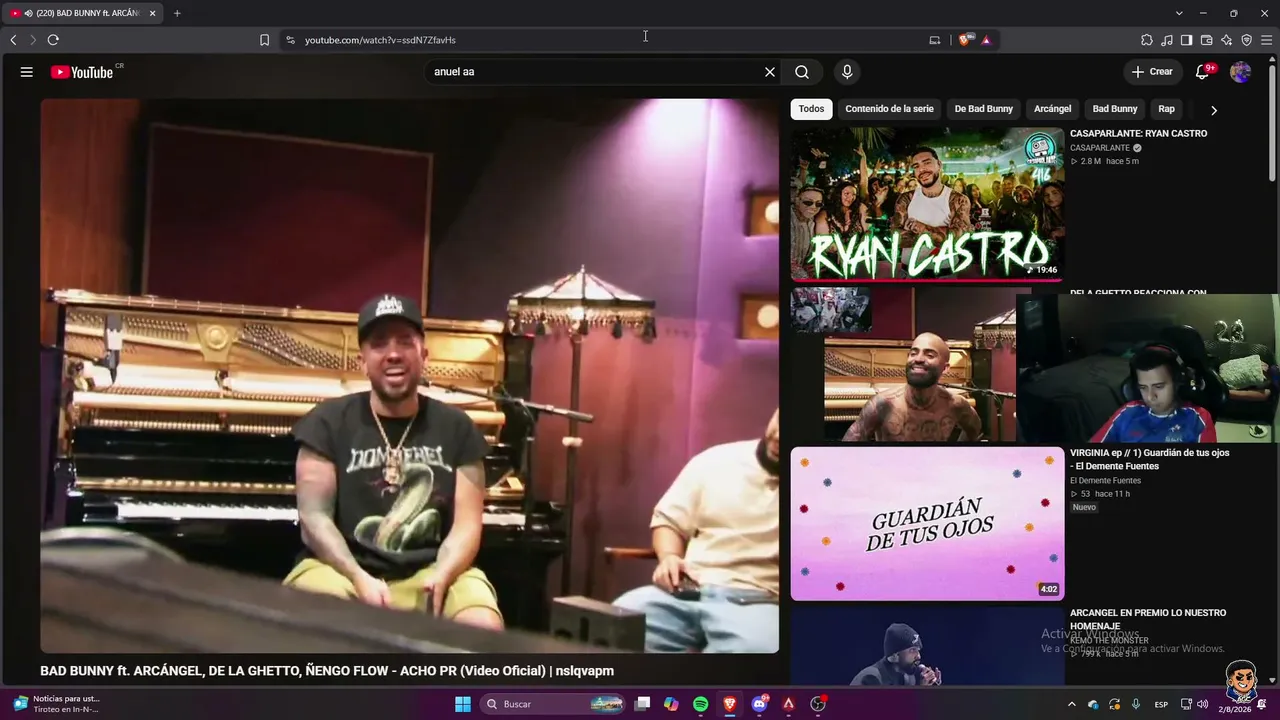Click the Crear button
Image resolution: width=1280 pixels, height=720 pixels.
[1152, 72]
